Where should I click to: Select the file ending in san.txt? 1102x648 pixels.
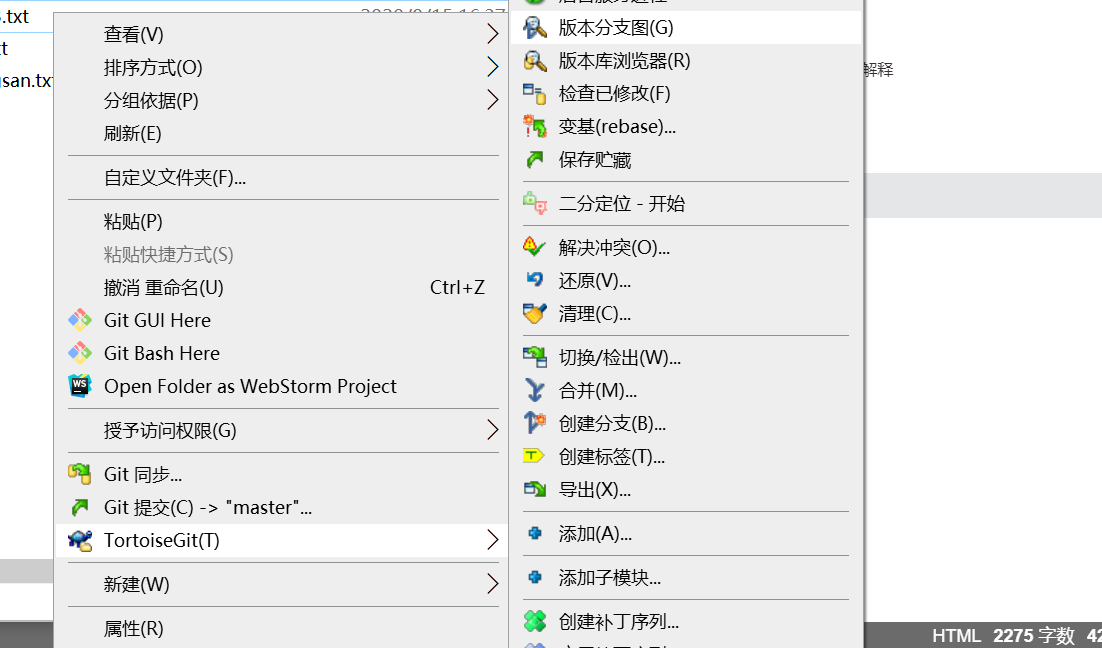coord(26,80)
